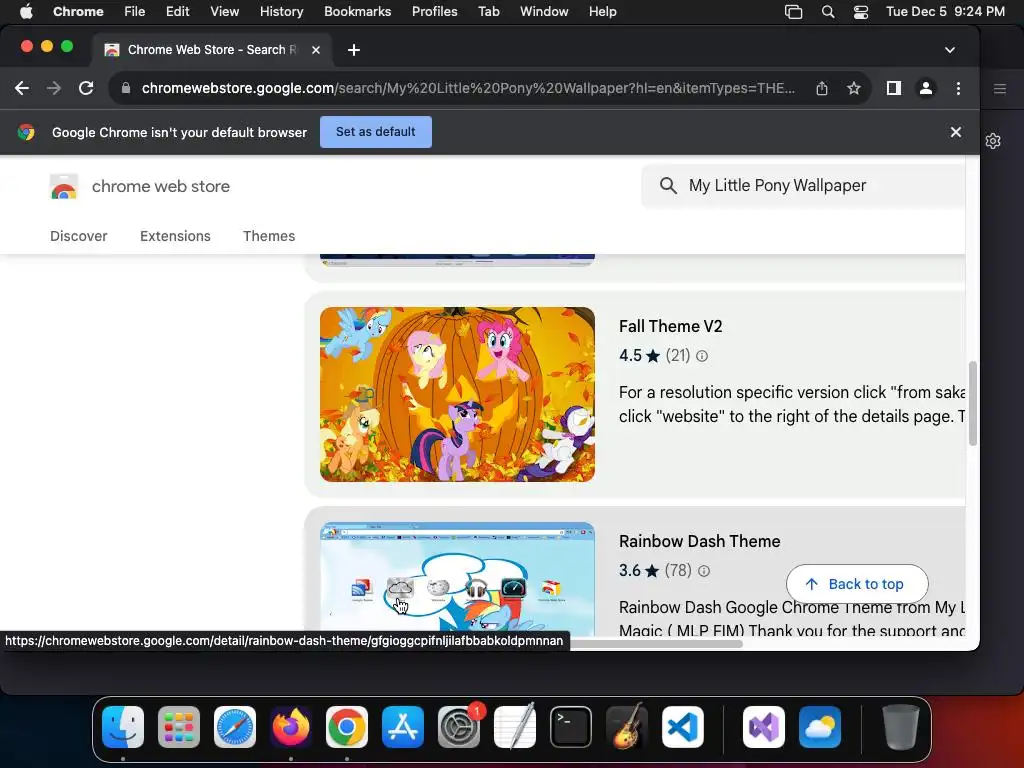Open the Profiles menu
The height and width of the screenshot is (768, 1024).
(x=434, y=12)
